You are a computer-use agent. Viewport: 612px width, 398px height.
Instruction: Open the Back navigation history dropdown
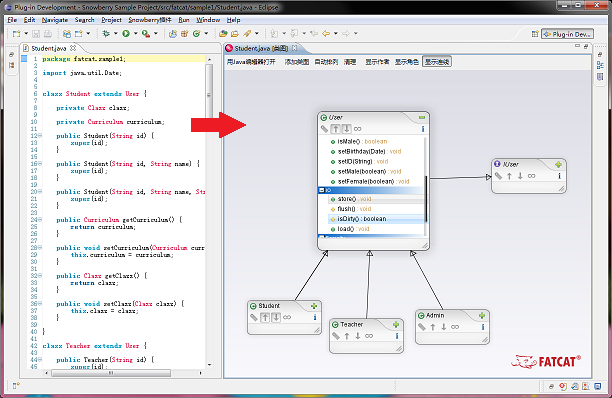click(336, 34)
